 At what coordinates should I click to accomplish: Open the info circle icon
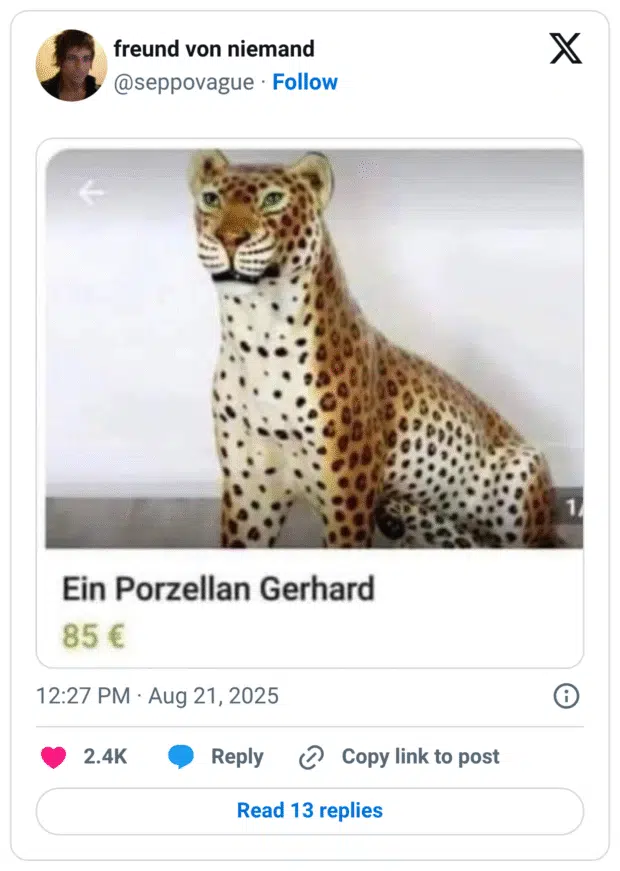click(x=566, y=696)
